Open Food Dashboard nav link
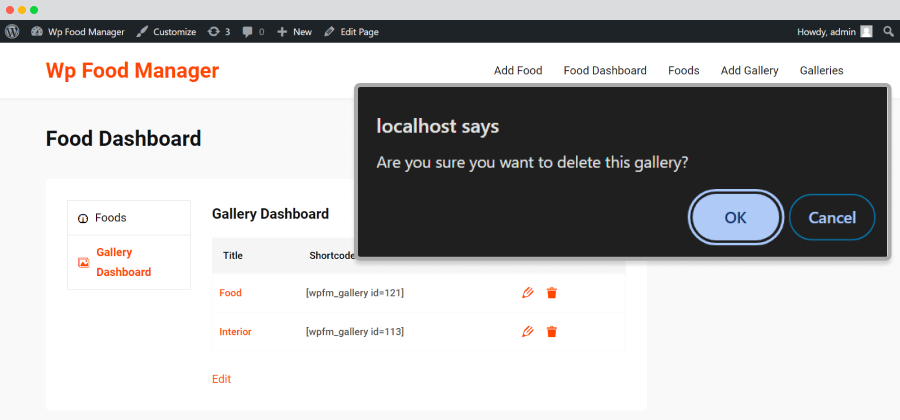The height and width of the screenshot is (420, 900). pos(605,71)
